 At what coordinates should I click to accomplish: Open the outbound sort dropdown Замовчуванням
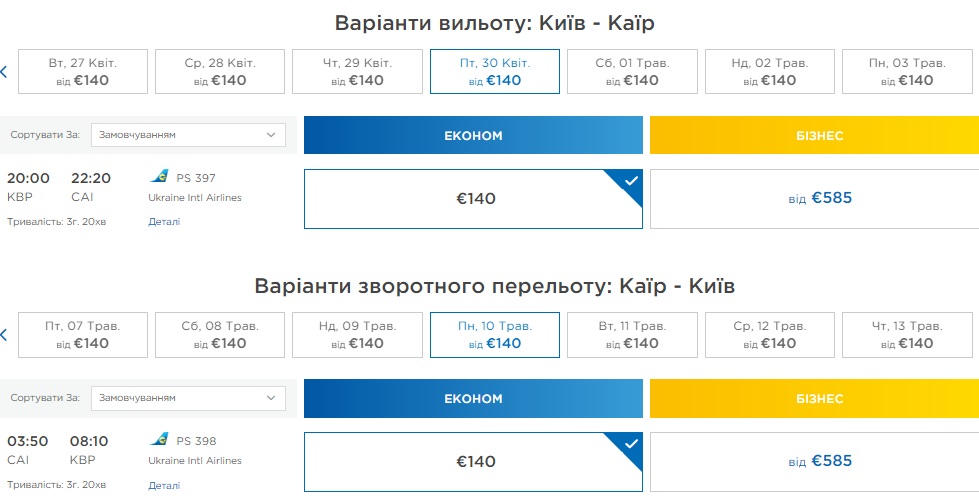(188, 135)
